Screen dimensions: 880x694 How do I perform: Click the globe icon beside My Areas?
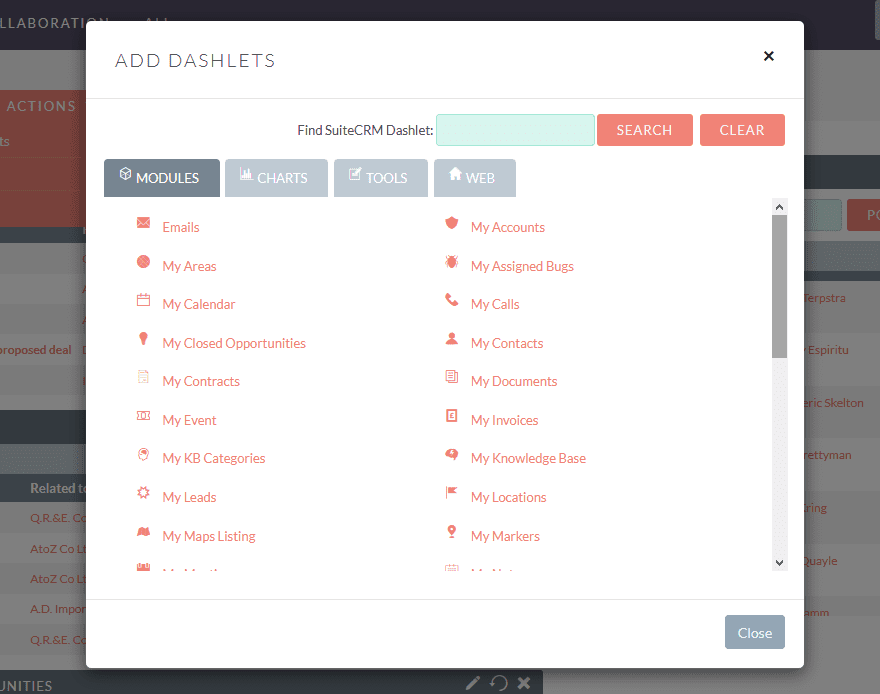tap(144, 261)
